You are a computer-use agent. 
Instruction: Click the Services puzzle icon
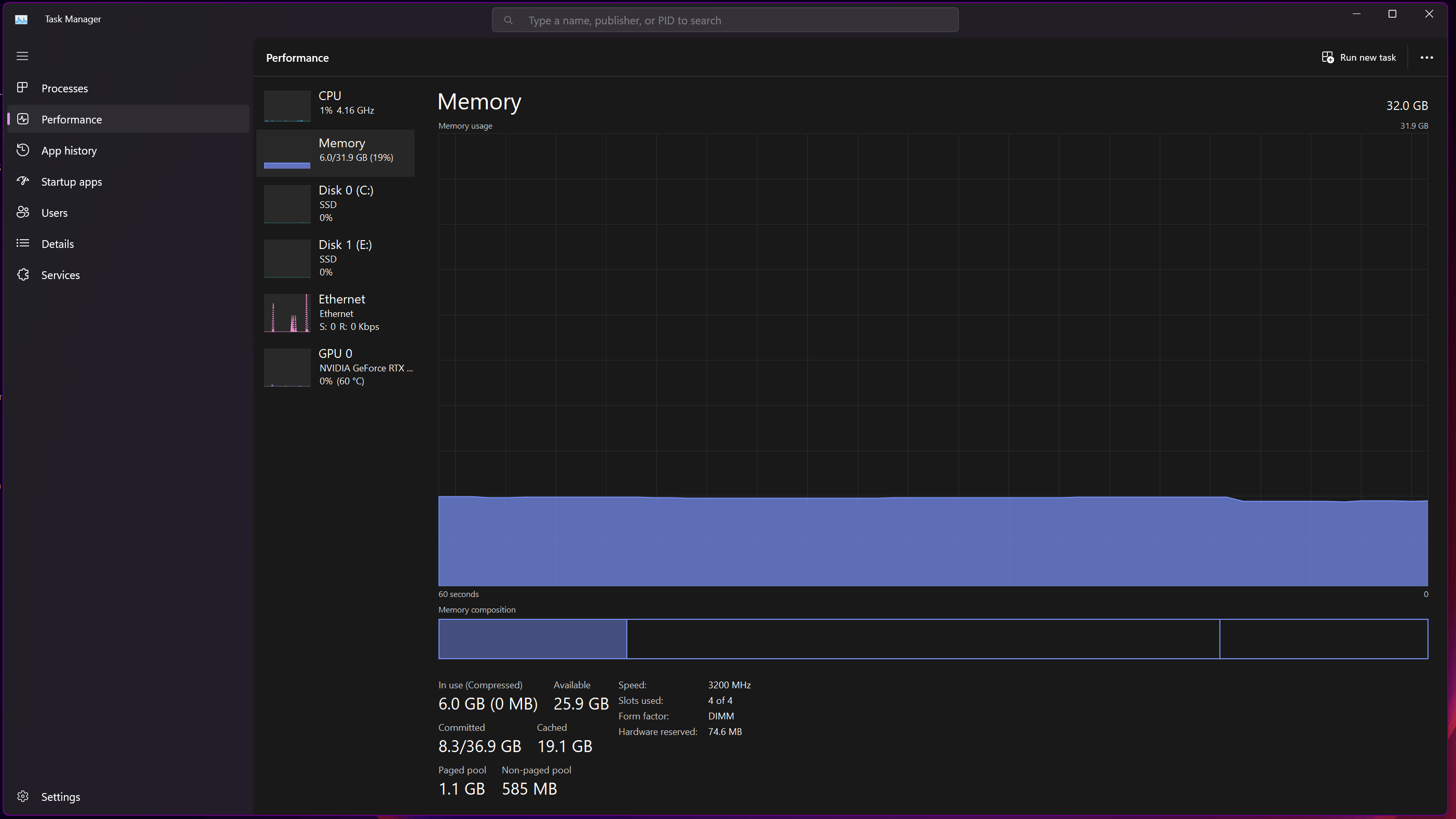23,274
